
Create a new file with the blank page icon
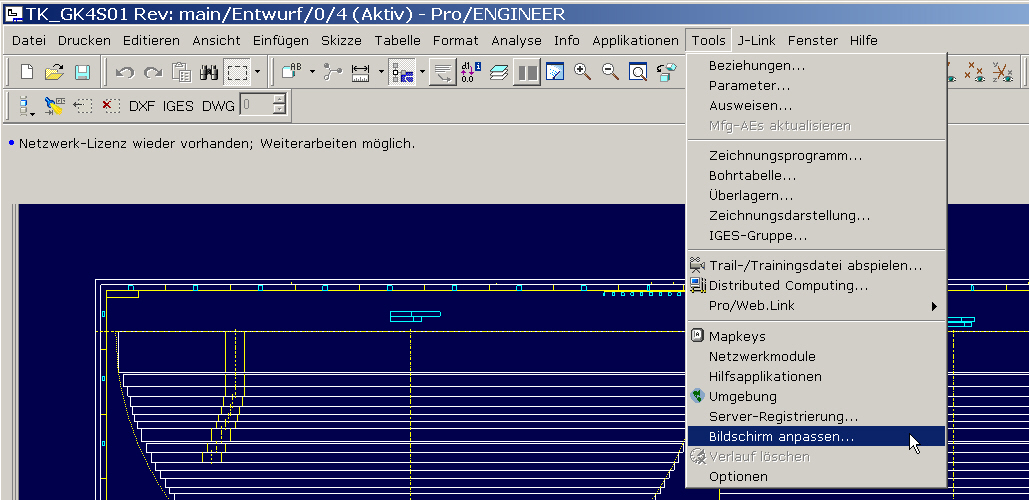tap(27, 72)
